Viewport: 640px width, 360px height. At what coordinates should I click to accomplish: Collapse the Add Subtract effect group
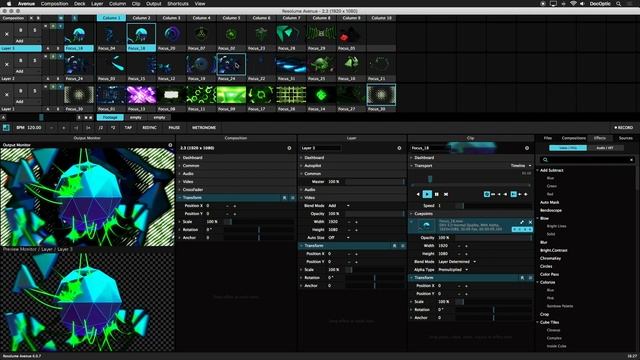(x=538, y=170)
